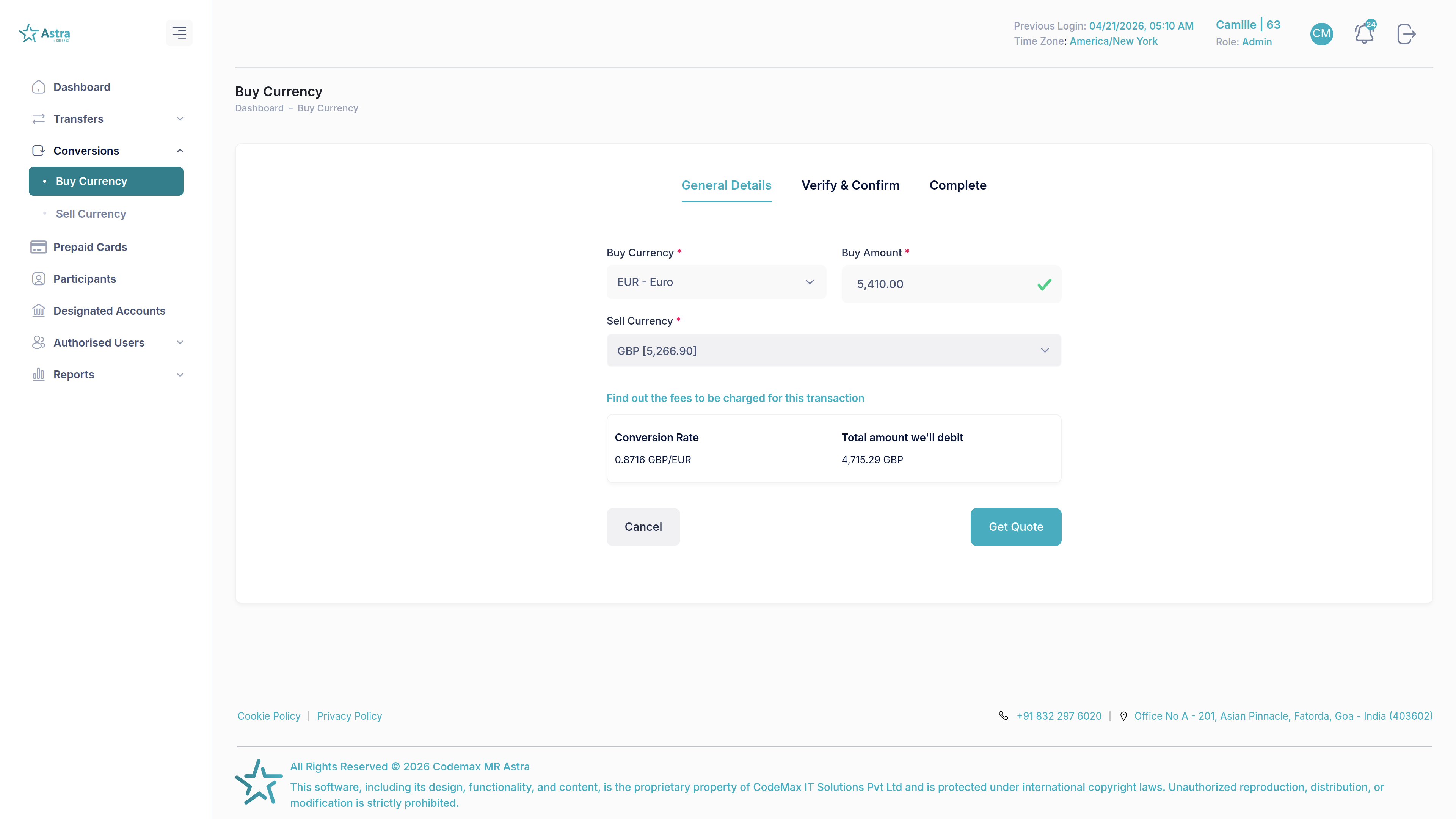The height and width of the screenshot is (819, 1456).
Task: Click the Office No A - 201 address
Action: pos(1283,716)
